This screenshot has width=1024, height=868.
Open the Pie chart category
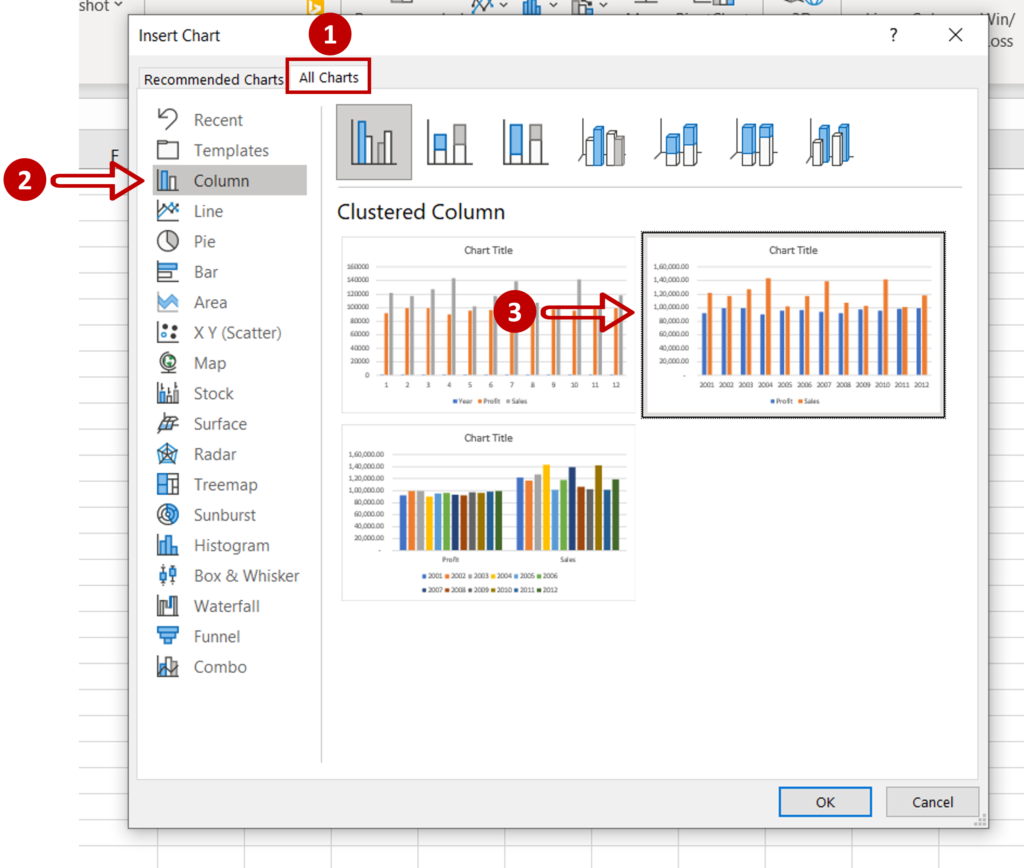tap(204, 242)
